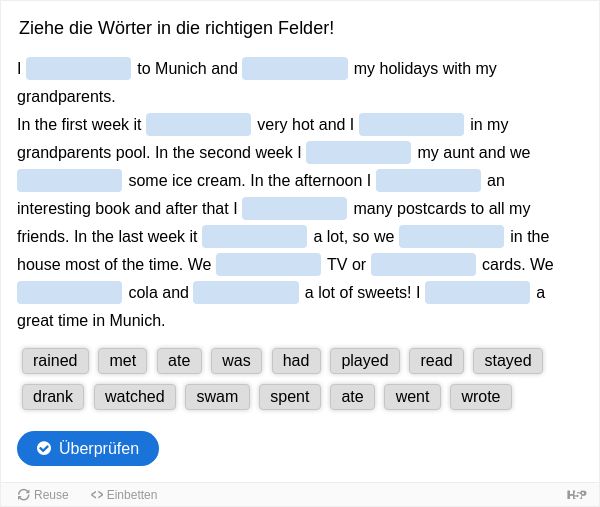The image size is (600, 507).
Task: Choose the 'read' draggable word
Action: tap(436, 361)
